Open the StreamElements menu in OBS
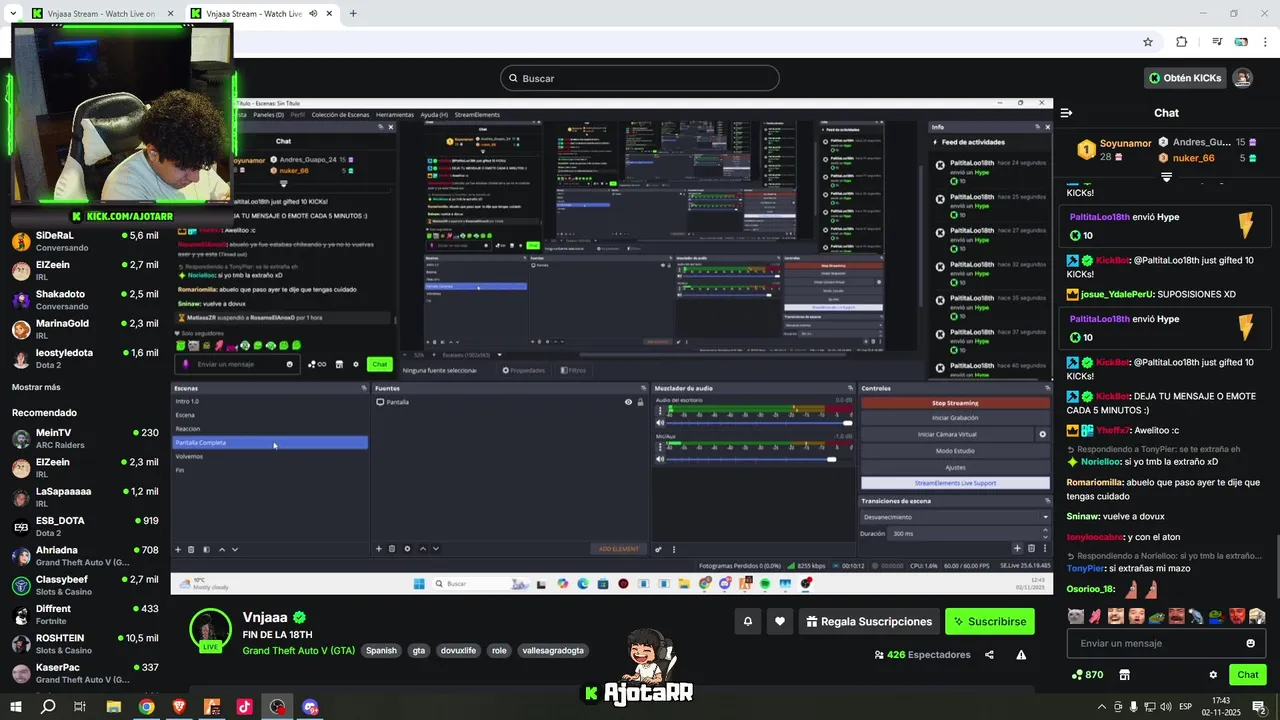The width and height of the screenshot is (1280, 720). (x=477, y=115)
